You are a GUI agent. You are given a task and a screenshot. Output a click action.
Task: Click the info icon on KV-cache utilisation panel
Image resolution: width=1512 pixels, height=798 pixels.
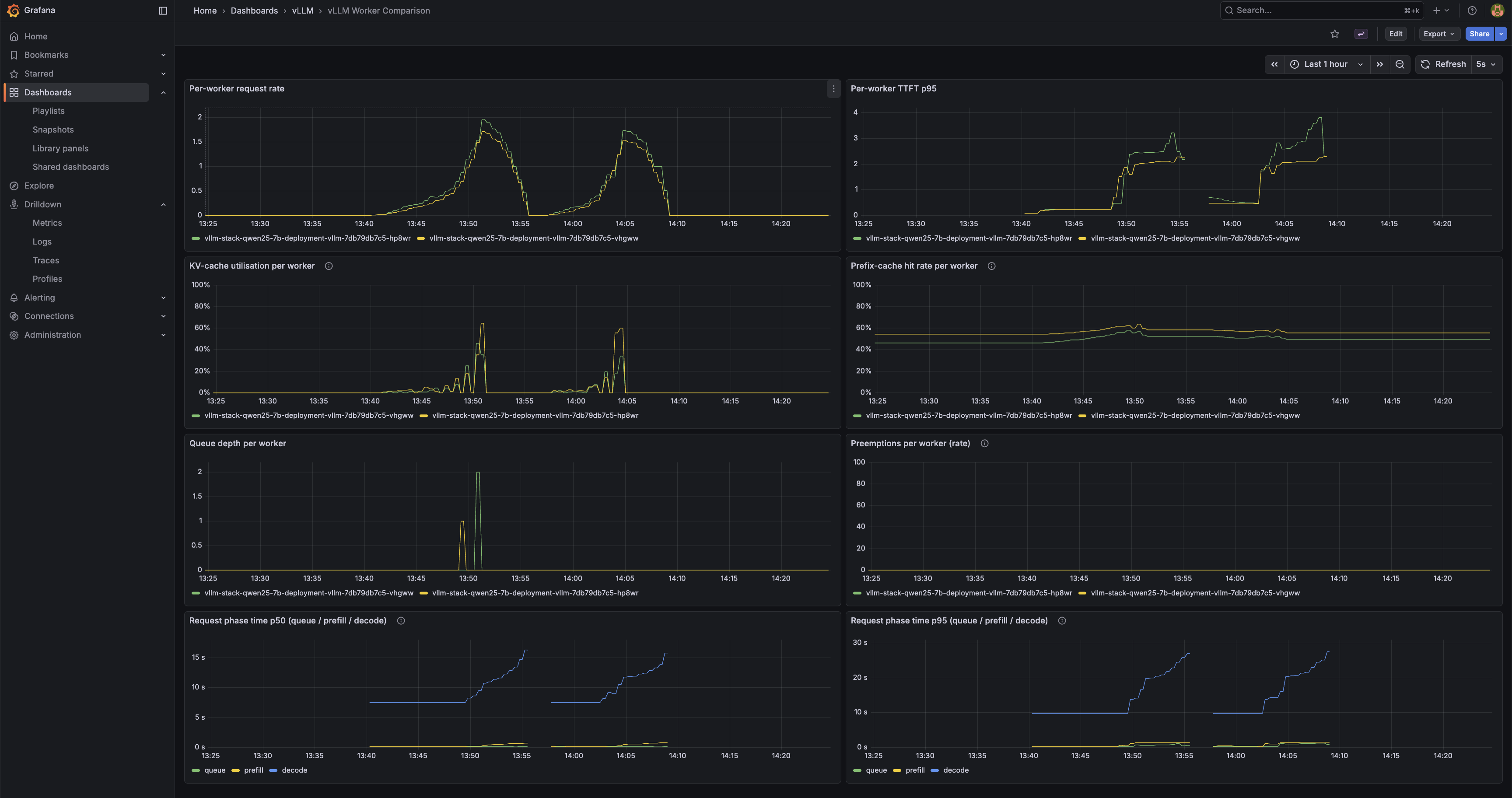point(329,266)
